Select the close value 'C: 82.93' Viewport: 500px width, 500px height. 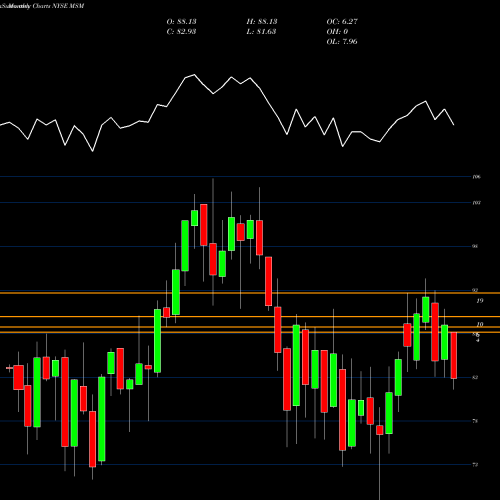click(x=181, y=32)
